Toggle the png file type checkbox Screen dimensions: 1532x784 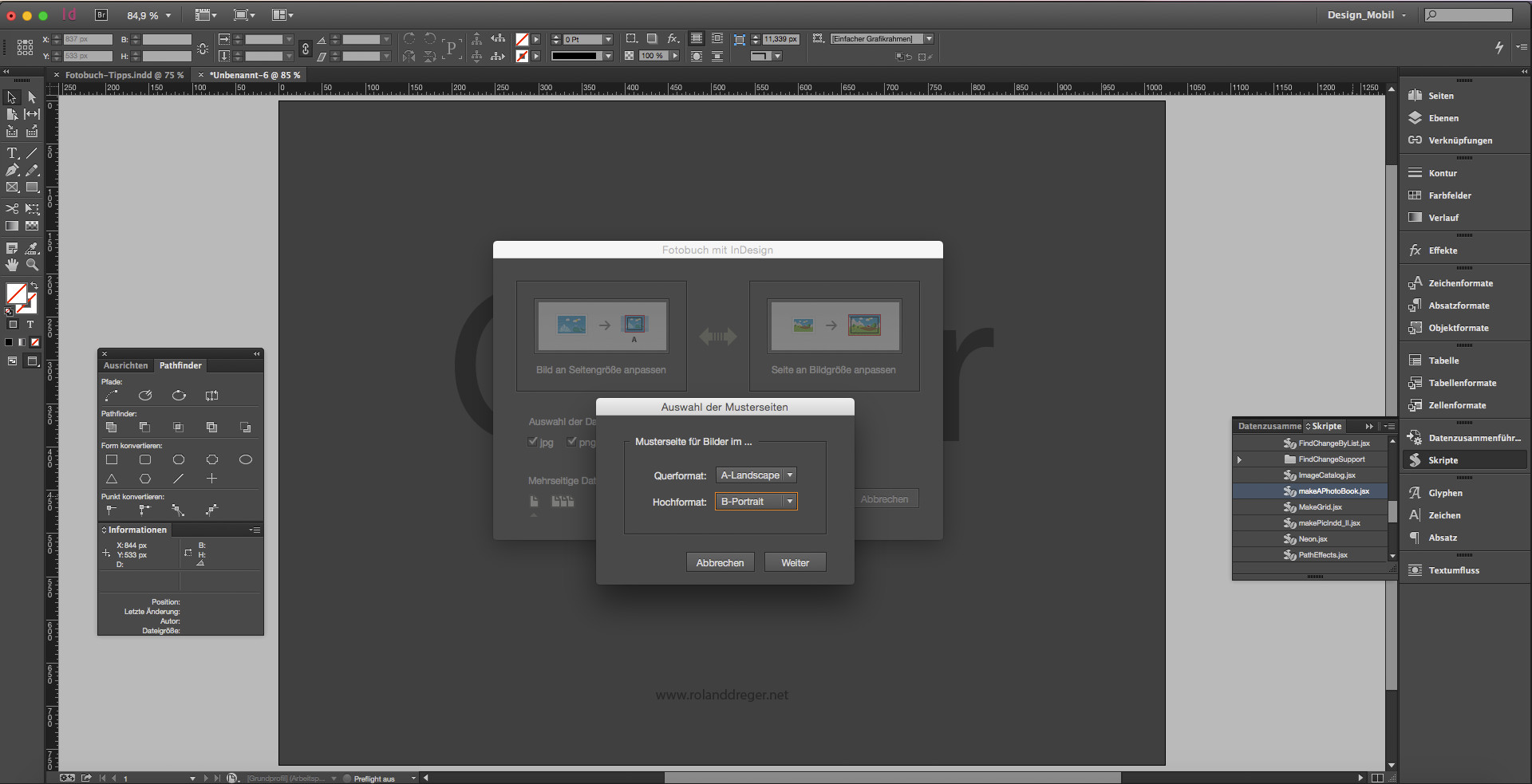coord(572,442)
